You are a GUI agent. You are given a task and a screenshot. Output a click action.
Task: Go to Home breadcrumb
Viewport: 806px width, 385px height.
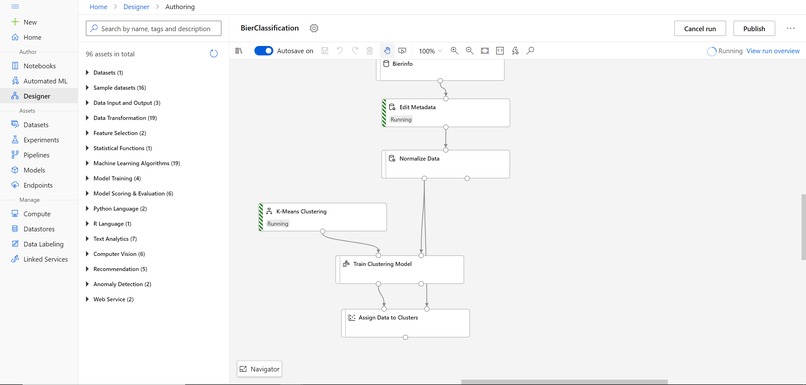tap(98, 7)
